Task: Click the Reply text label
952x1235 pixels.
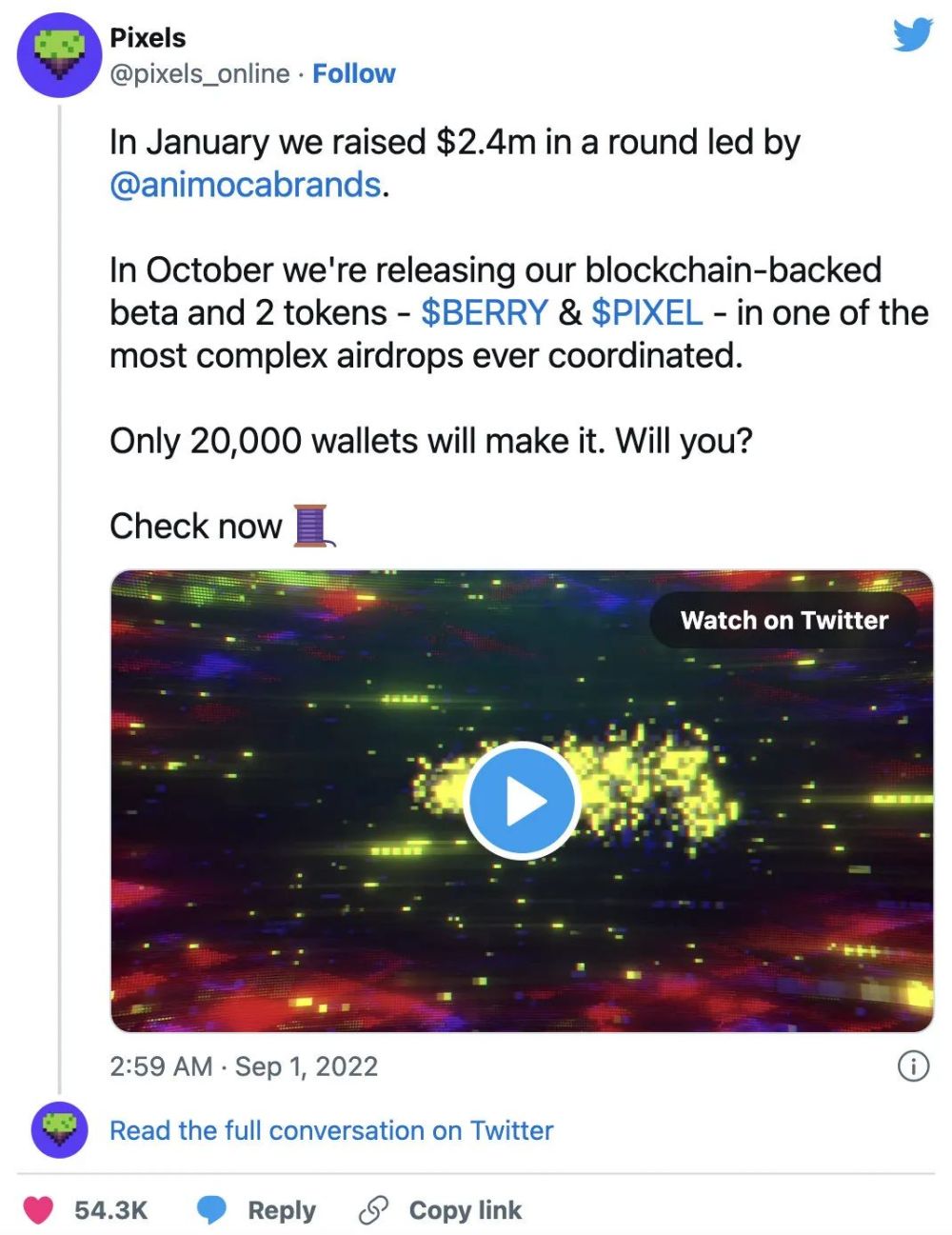Action: pos(282,1210)
